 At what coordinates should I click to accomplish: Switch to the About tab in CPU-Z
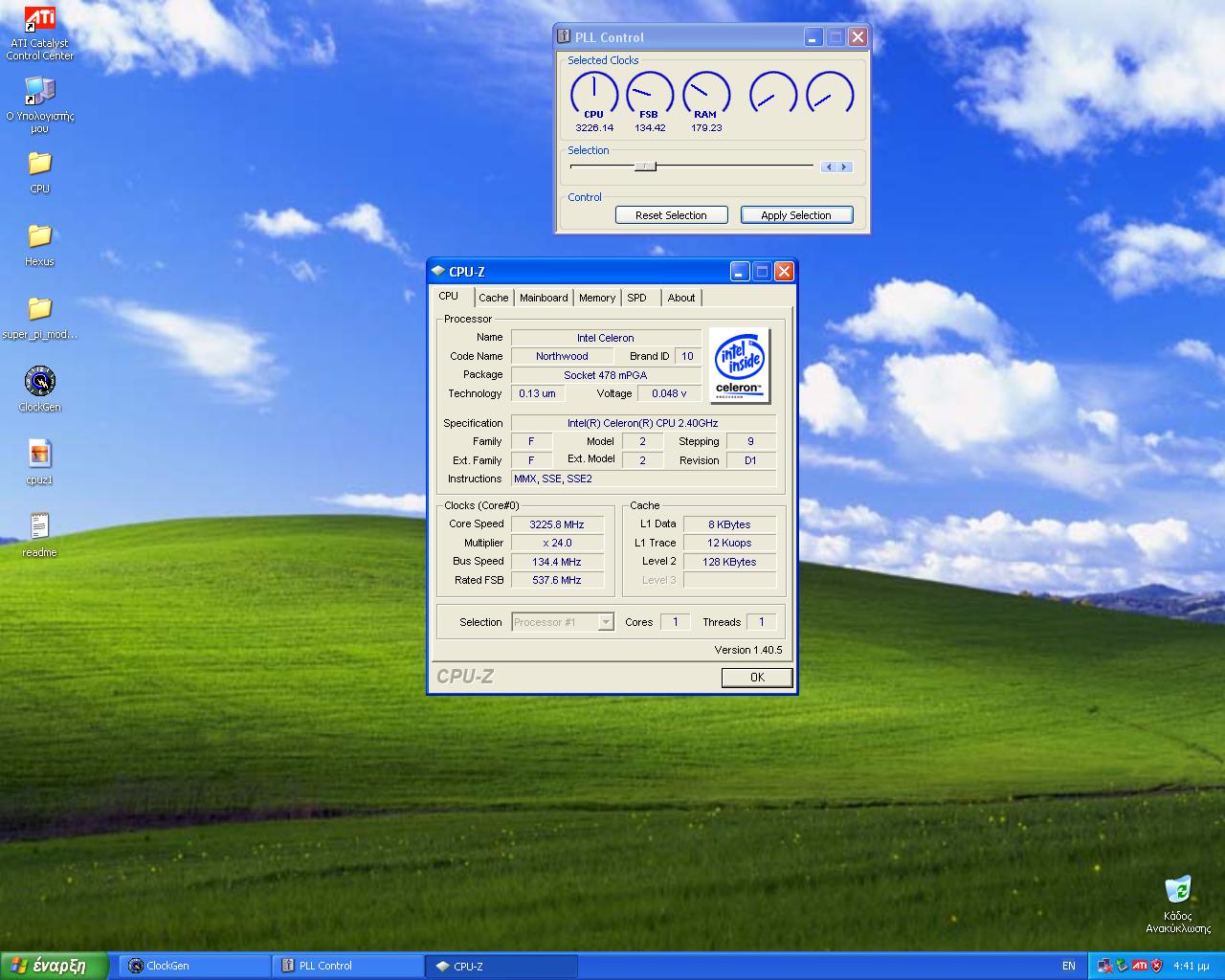click(x=681, y=298)
